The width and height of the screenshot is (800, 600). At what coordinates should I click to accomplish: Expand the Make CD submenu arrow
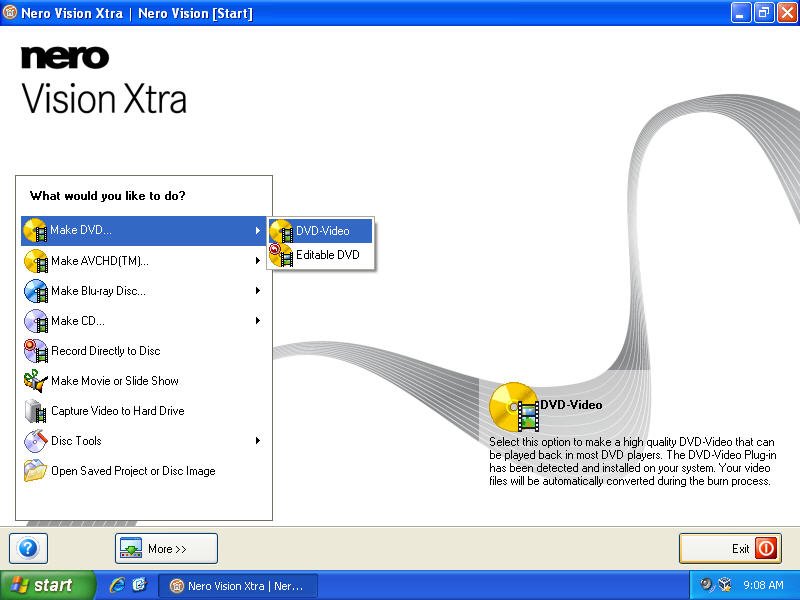pos(258,321)
